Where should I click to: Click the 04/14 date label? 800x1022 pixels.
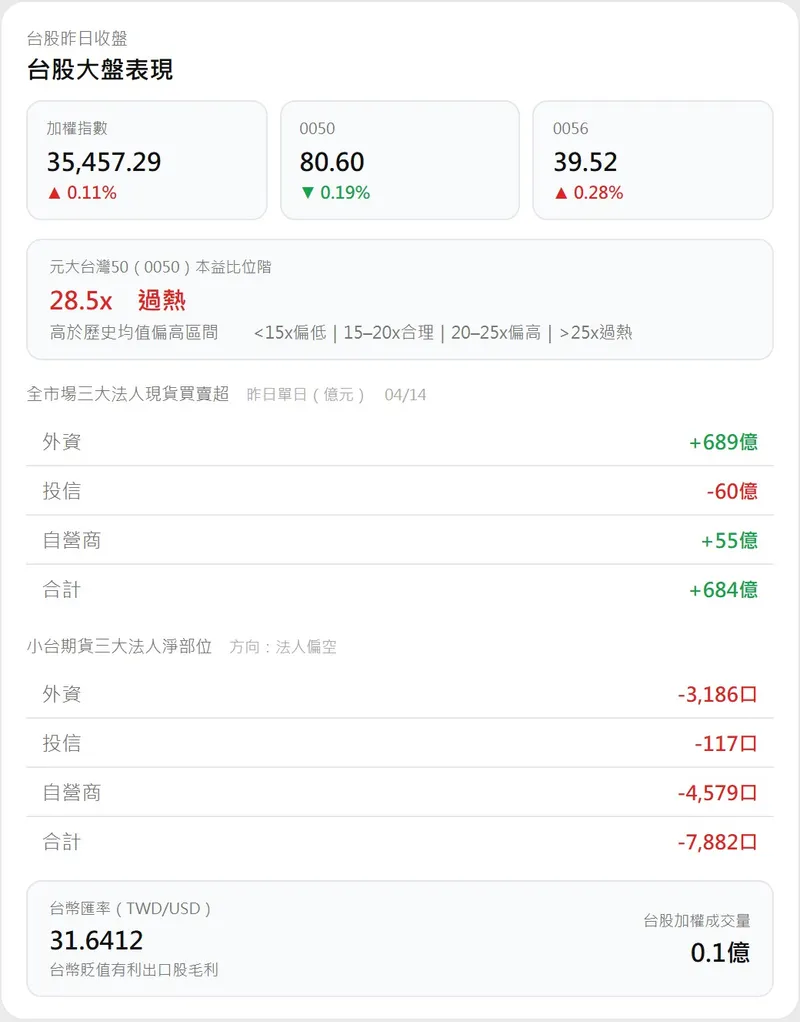pyautogui.click(x=405, y=395)
